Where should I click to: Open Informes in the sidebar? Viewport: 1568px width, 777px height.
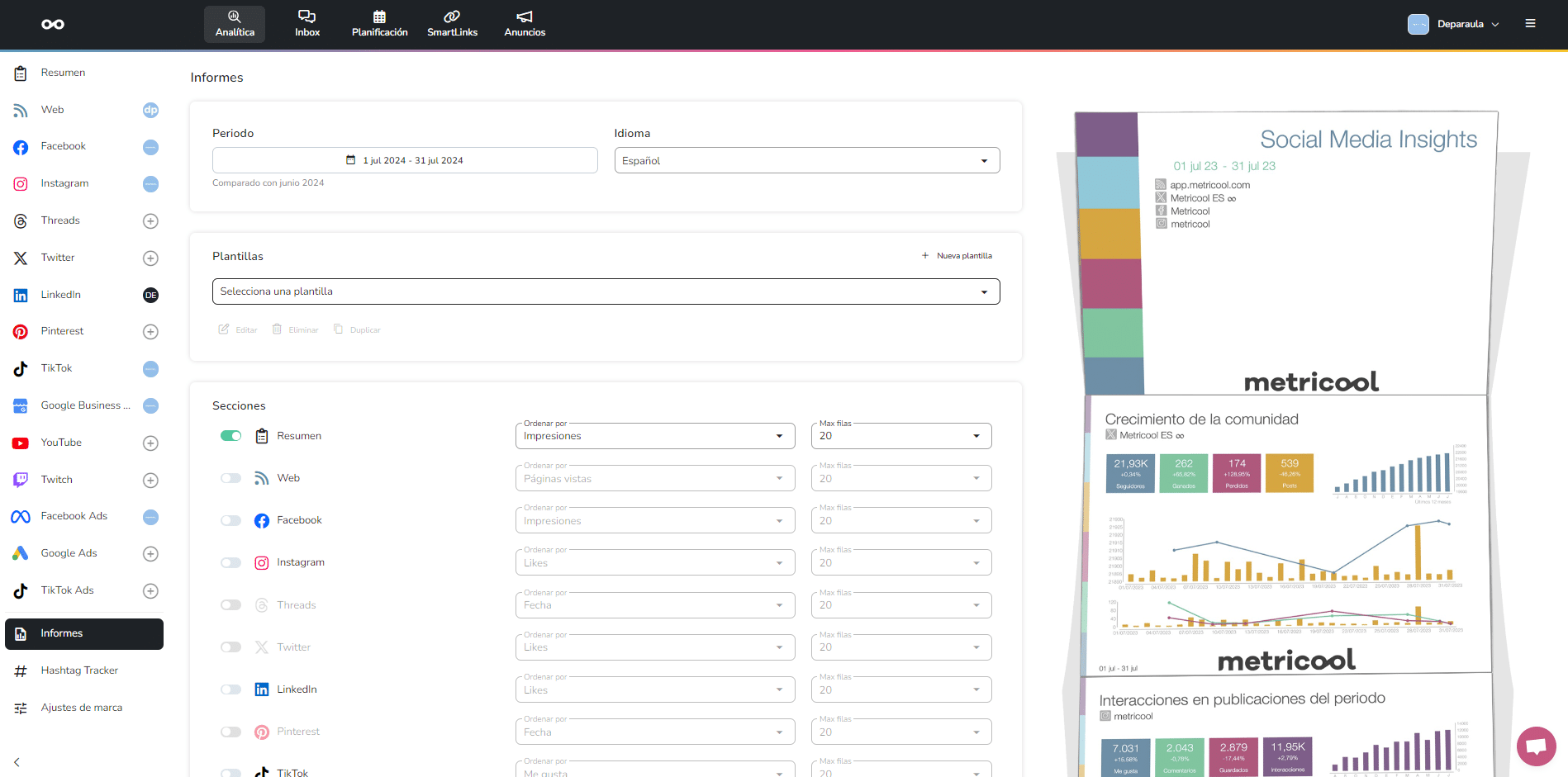[84, 634]
